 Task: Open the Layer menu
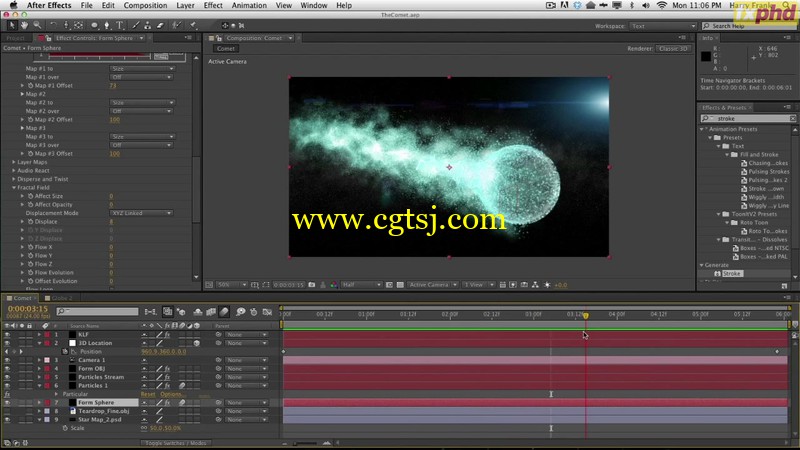pos(185,5)
